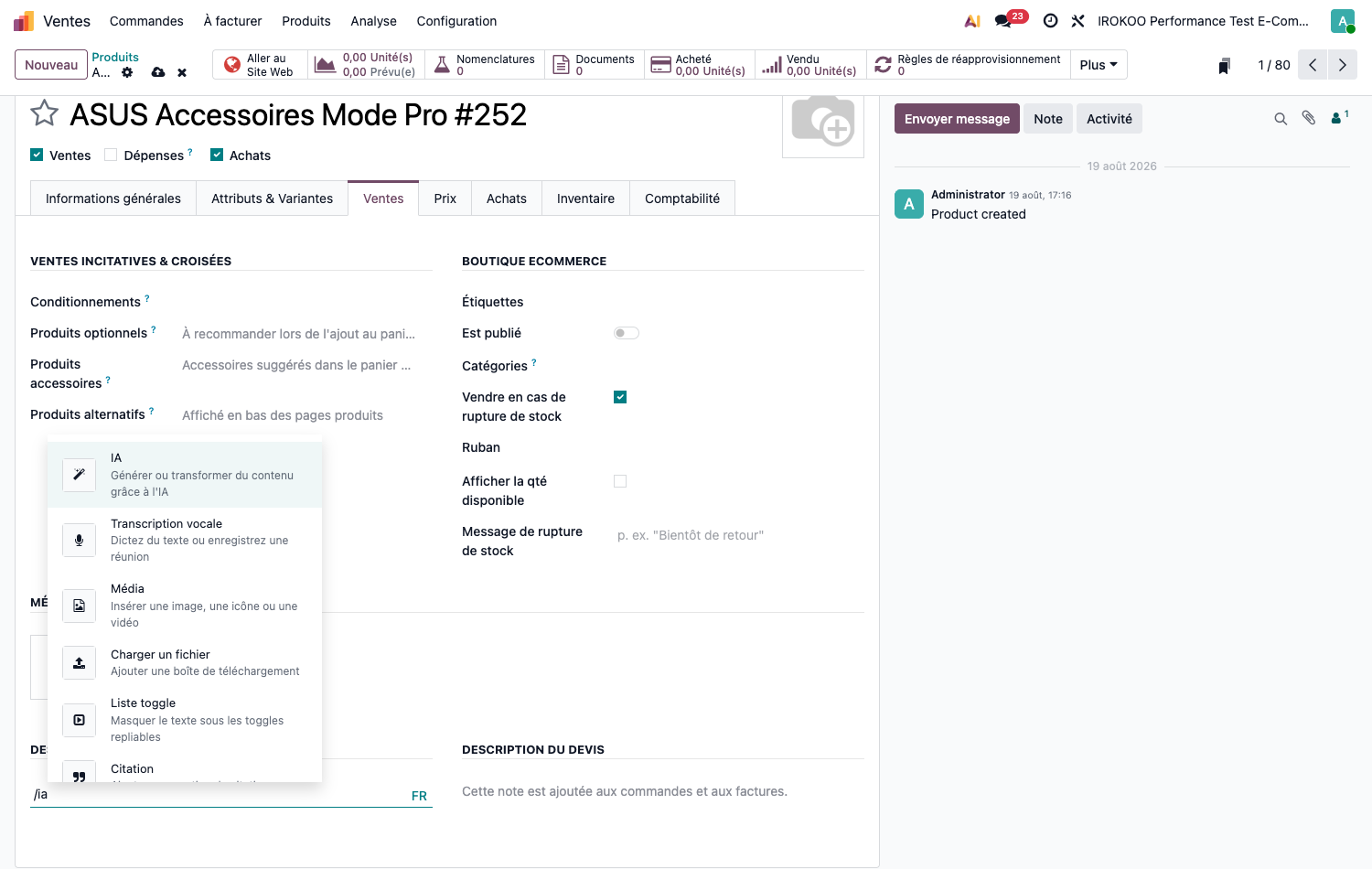Click the Description du devis text area
The height and width of the screenshot is (869, 1372).
point(663,791)
